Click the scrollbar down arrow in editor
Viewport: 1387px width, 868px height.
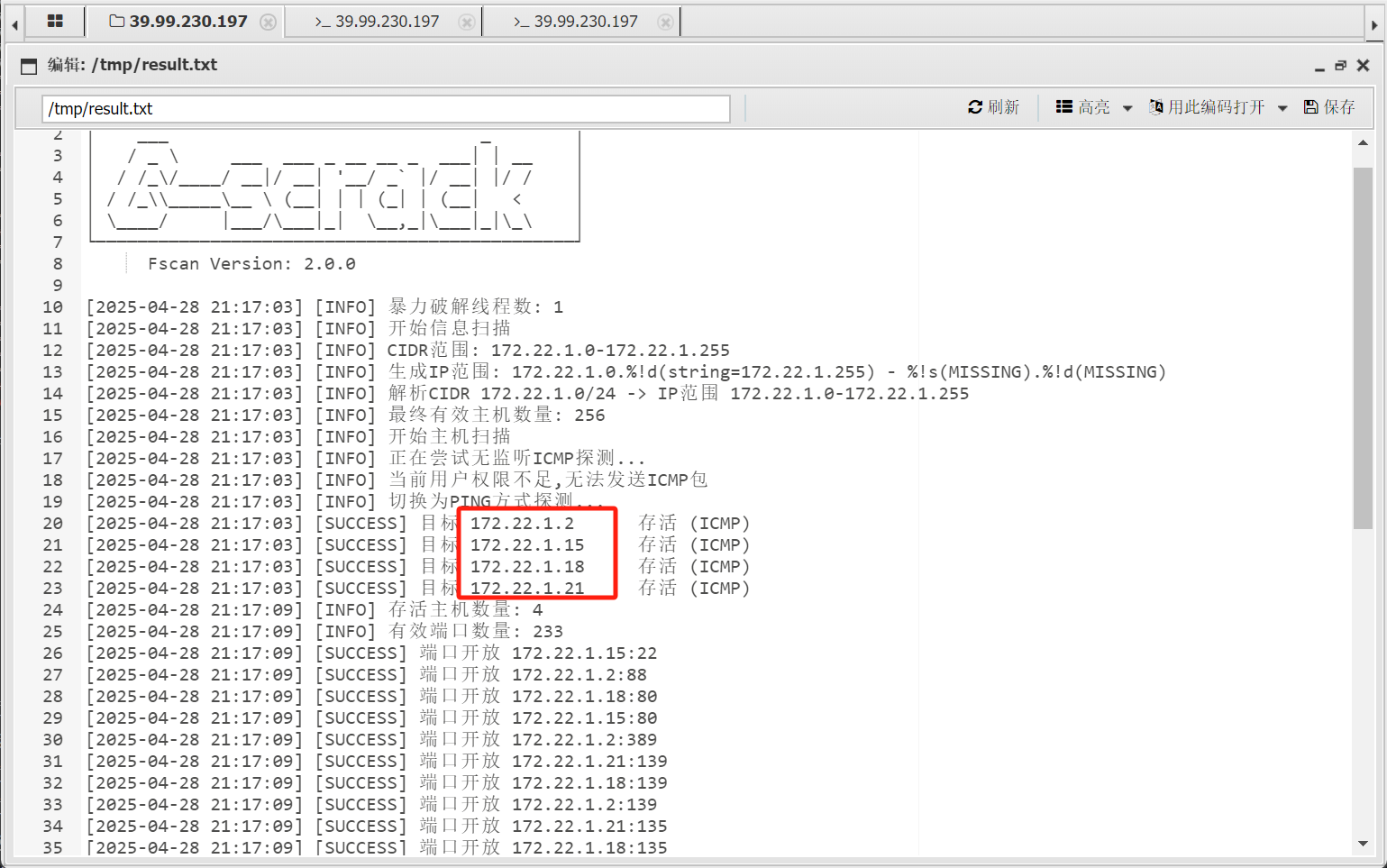[x=1363, y=845]
